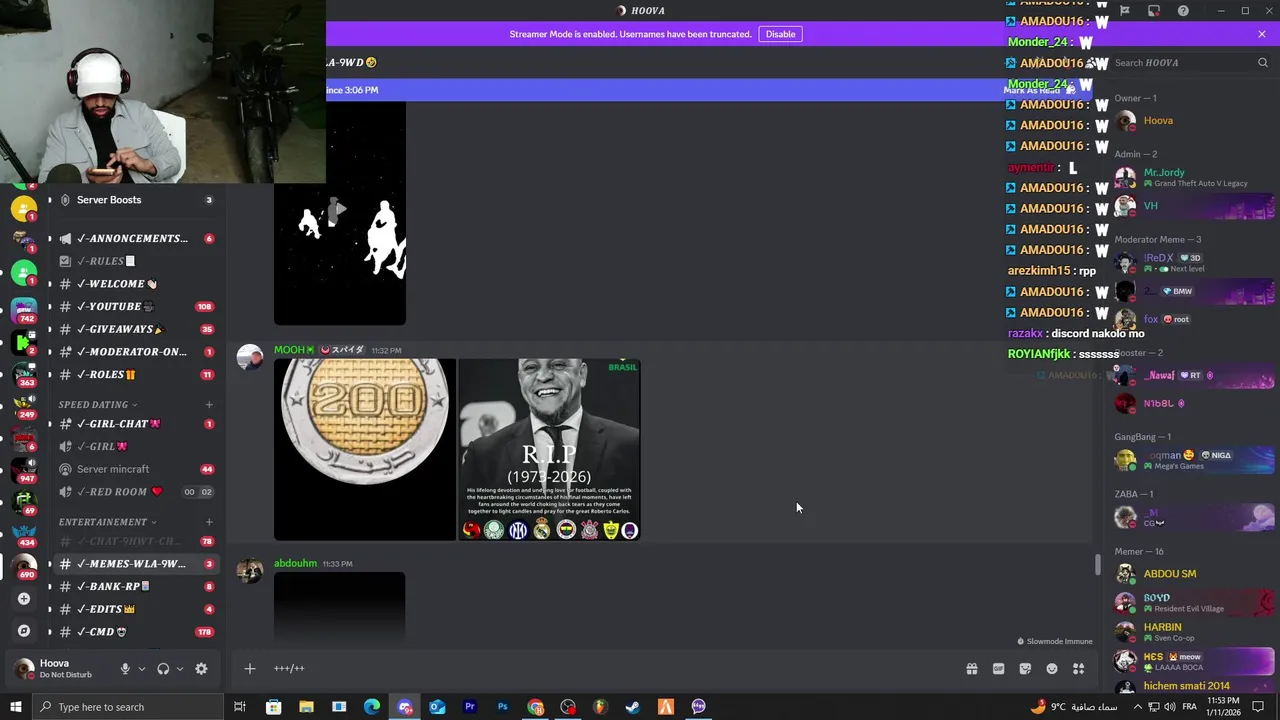Open the gift Nitro icon in message bar
The image size is (1280, 720).
tap(971, 669)
